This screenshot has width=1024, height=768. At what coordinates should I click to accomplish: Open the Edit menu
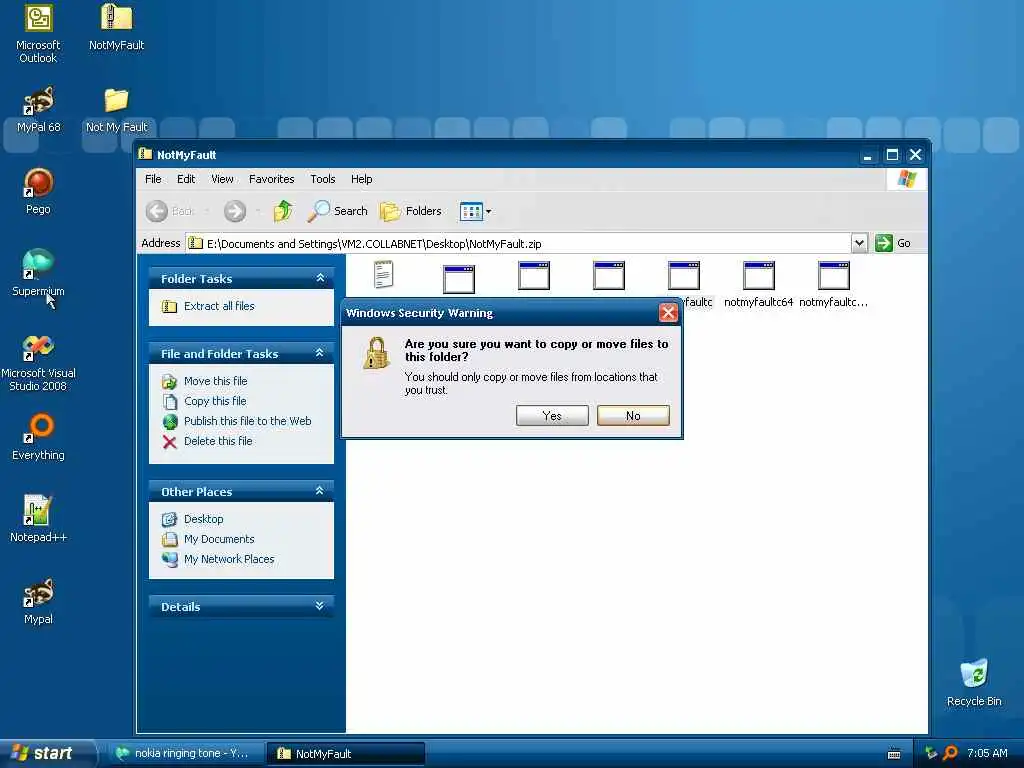pos(185,179)
